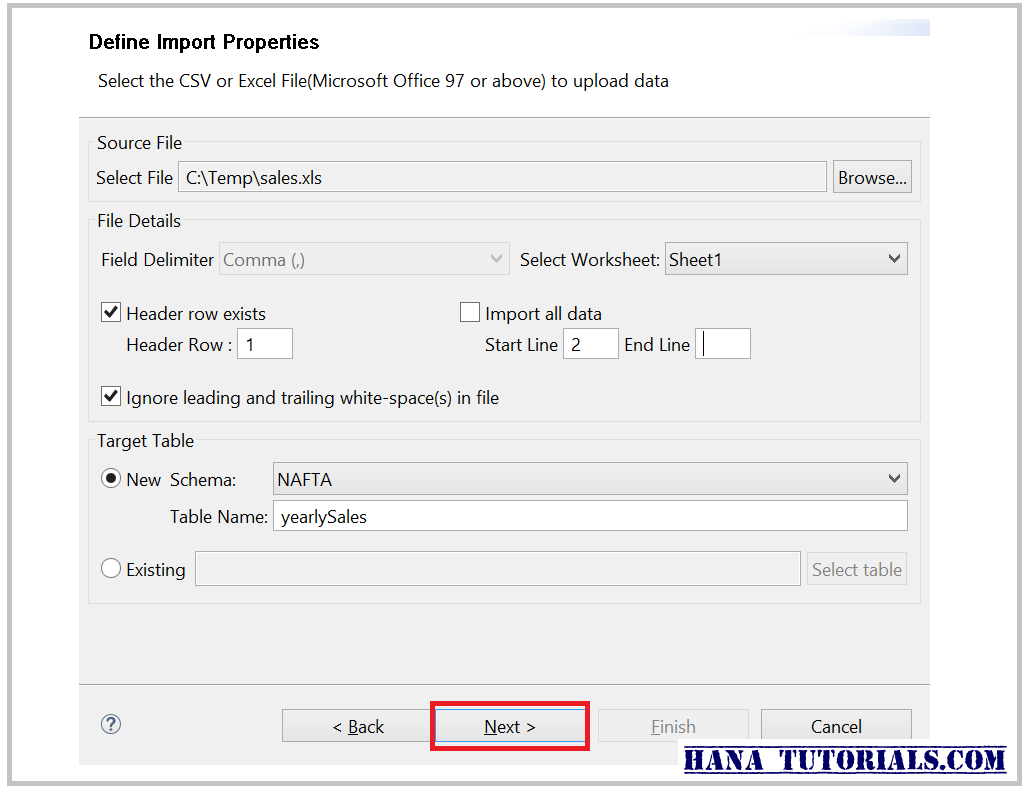Edit the Table Name field showing yearlySales

590,516
